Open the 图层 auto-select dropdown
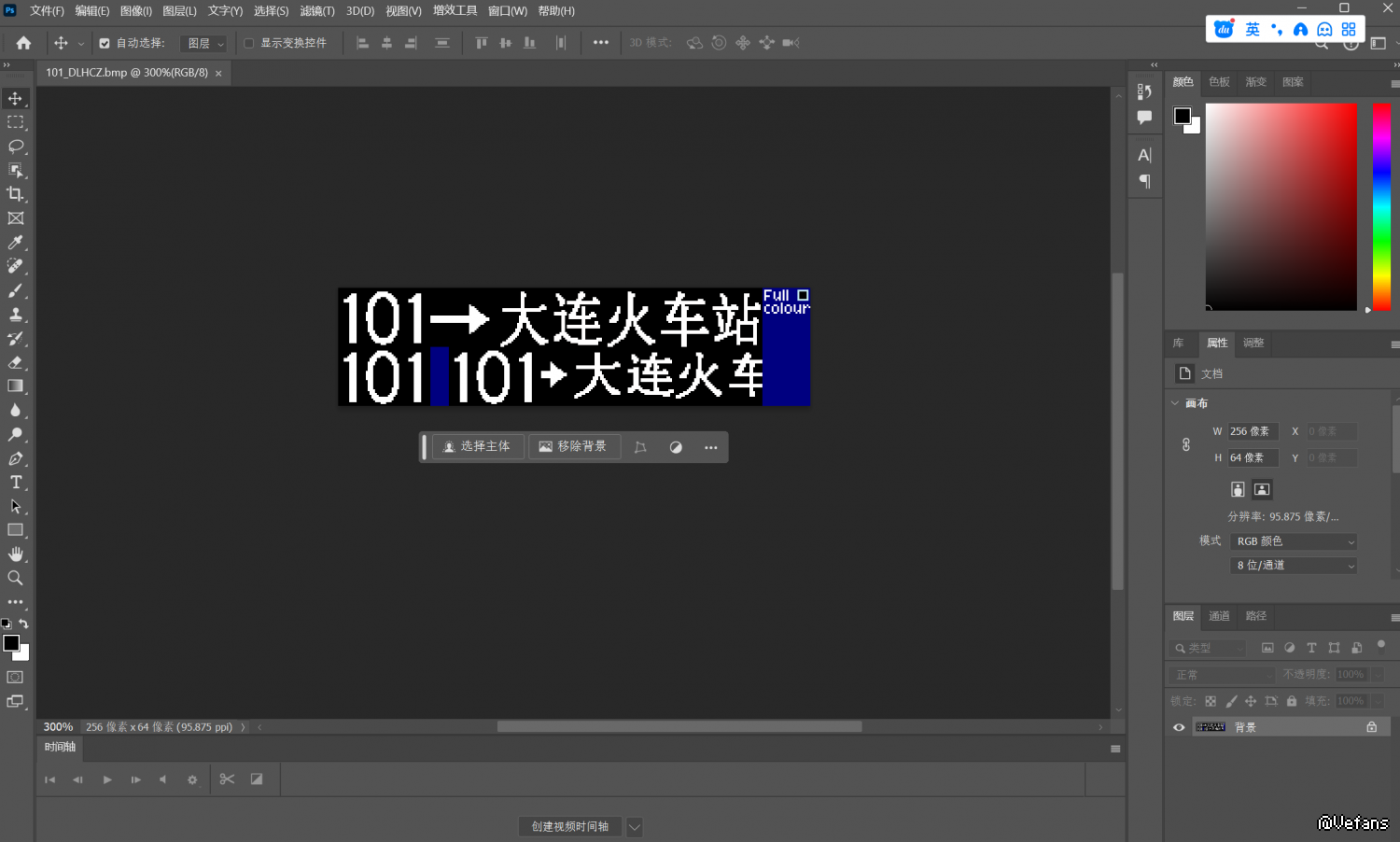The image size is (1400, 842). 205,43
